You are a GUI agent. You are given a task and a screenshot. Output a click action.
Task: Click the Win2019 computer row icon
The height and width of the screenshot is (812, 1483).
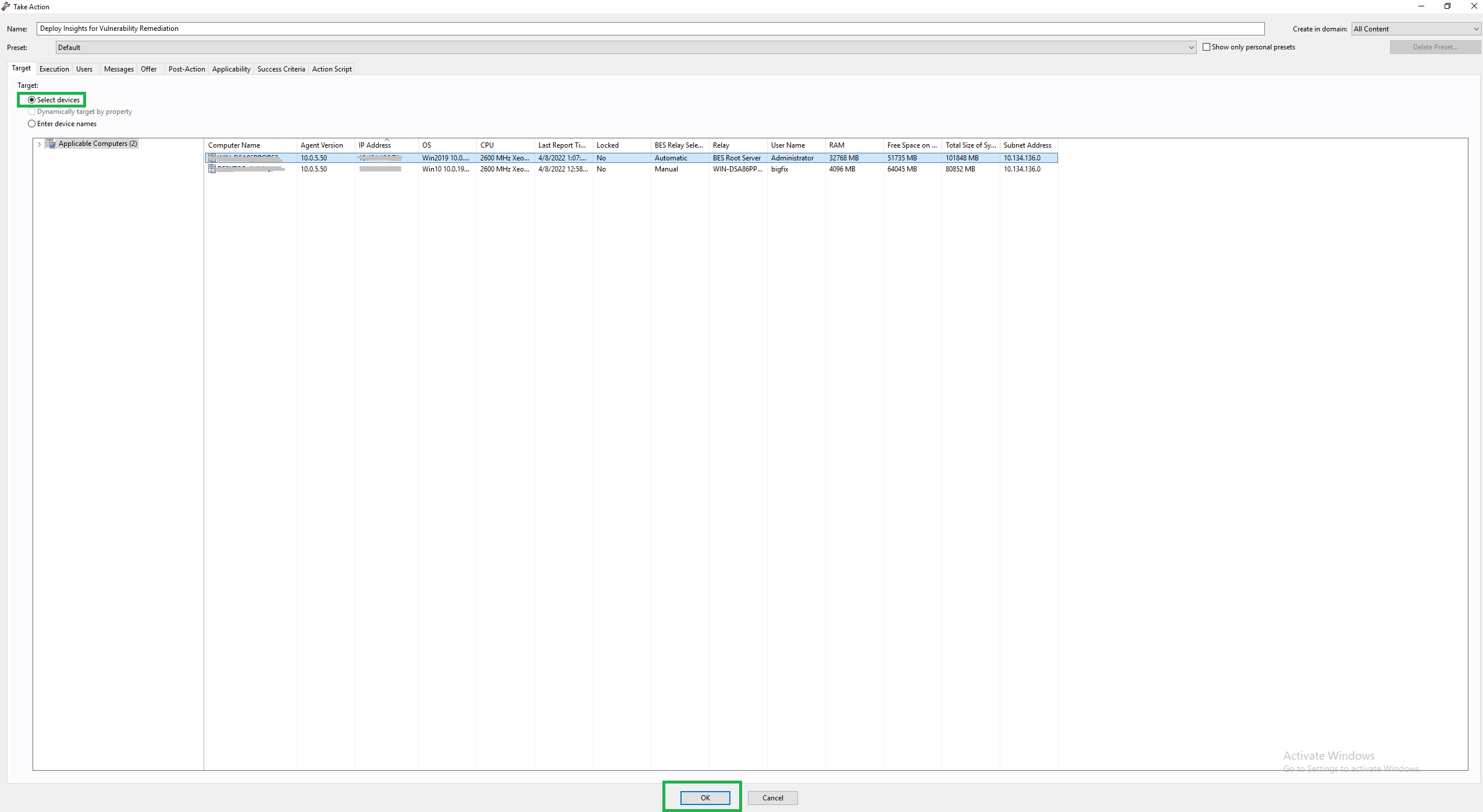212,158
